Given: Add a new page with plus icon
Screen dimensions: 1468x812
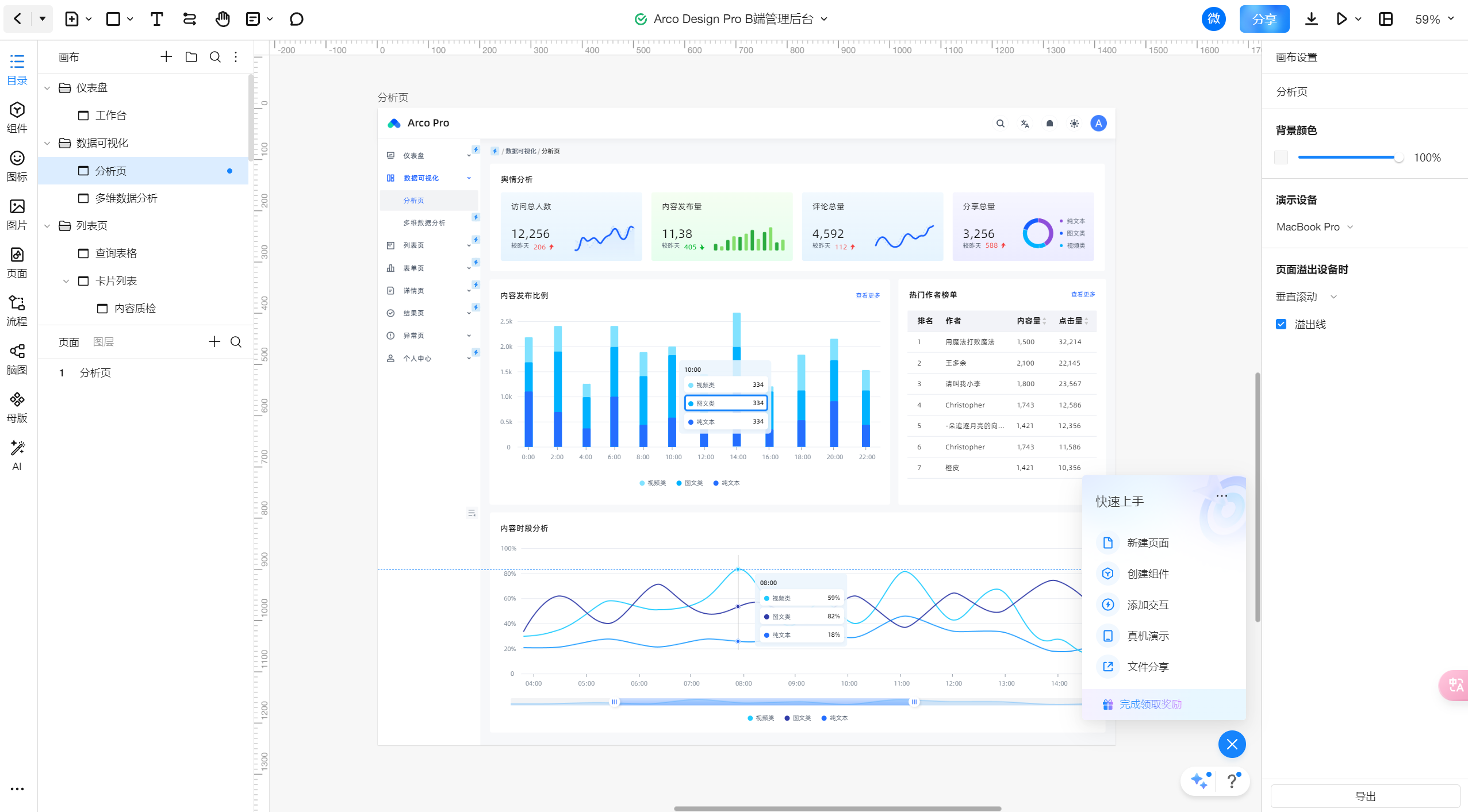Looking at the screenshot, I should pyautogui.click(x=214, y=342).
